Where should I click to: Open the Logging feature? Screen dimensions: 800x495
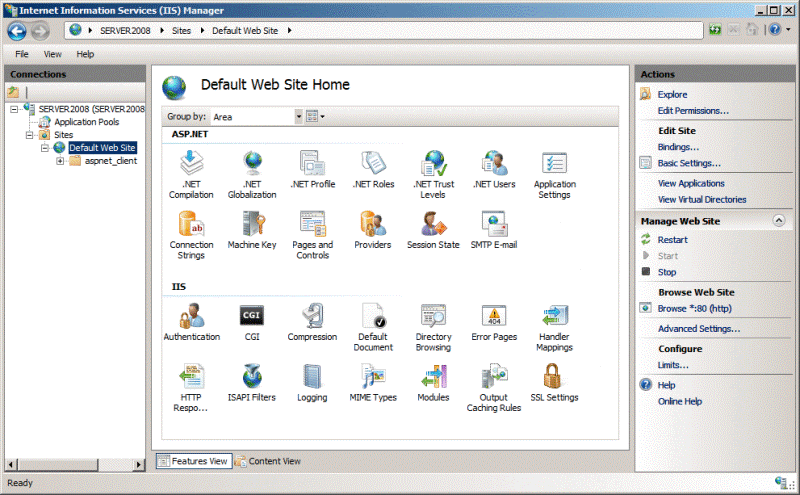tap(313, 383)
